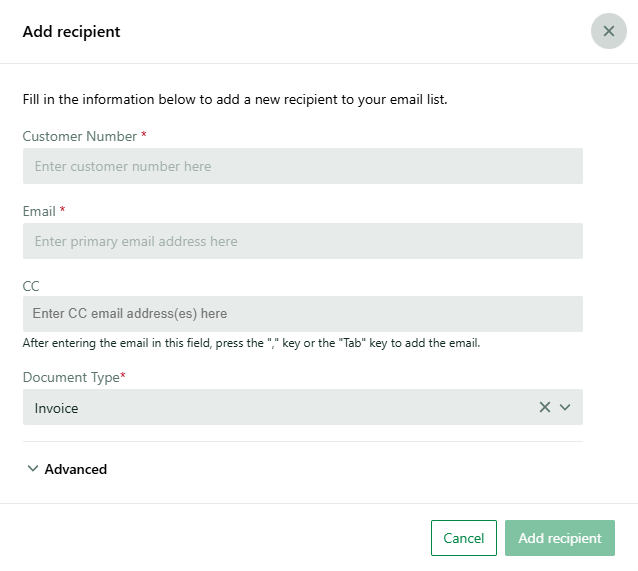638x571 pixels.
Task: Open the Document Type dropdown arrow
Action: [565, 407]
